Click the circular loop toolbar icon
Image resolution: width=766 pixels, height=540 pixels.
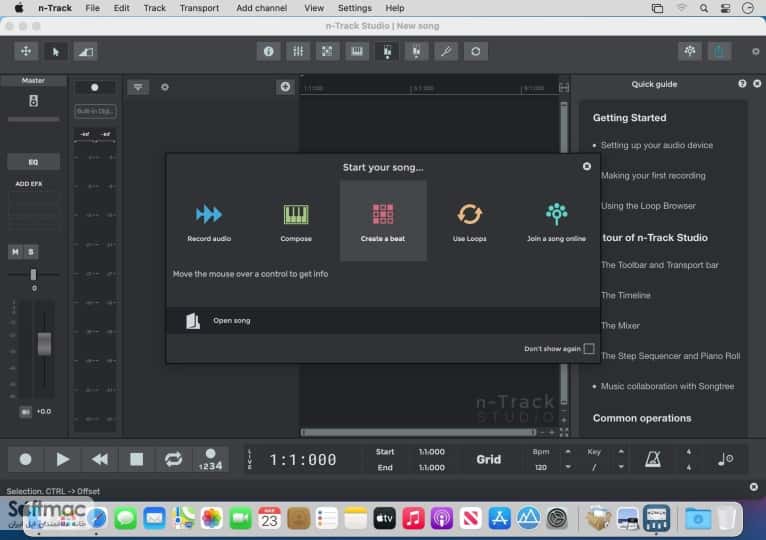coord(475,51)
